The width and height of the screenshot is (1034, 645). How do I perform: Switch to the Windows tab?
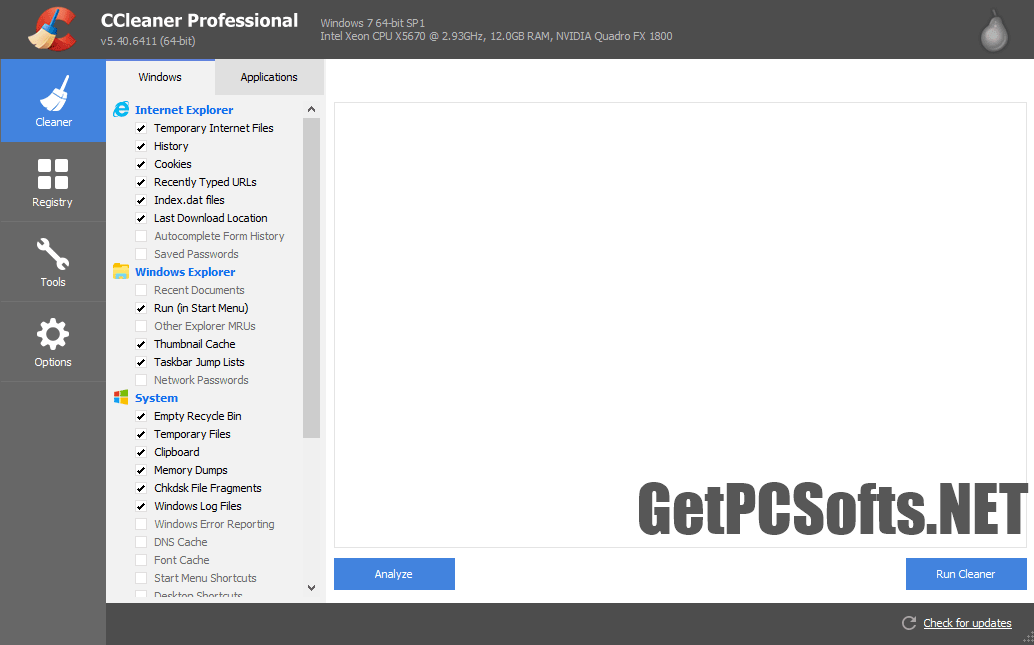pos(160,77)
